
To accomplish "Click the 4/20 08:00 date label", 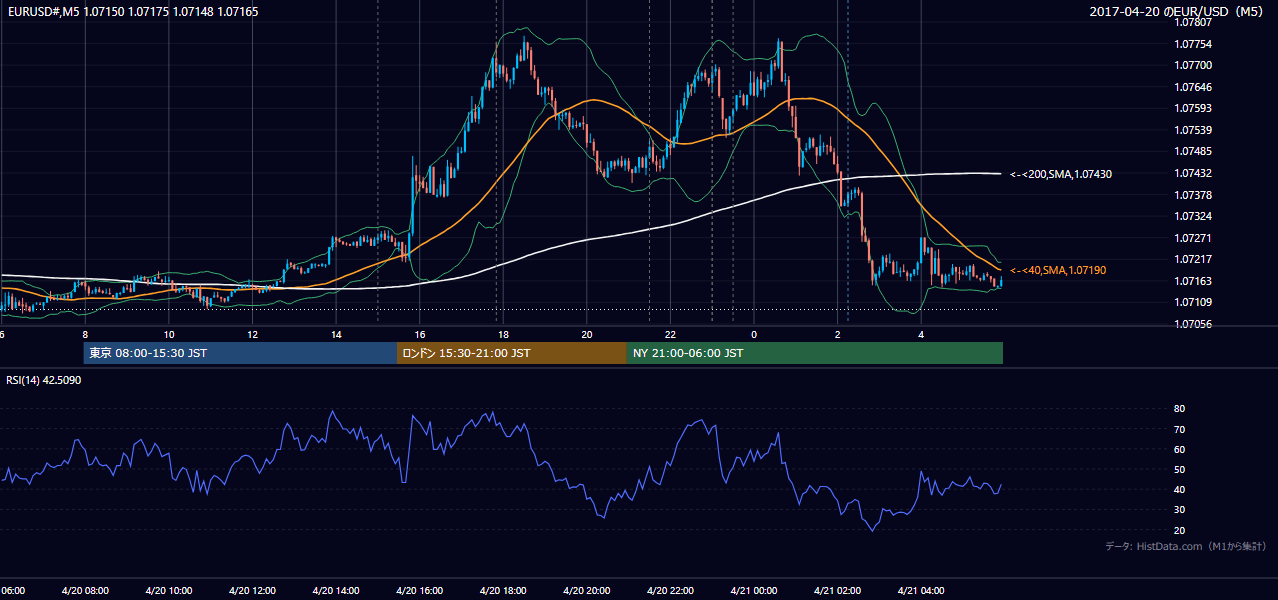I will (x=85, y=590).
